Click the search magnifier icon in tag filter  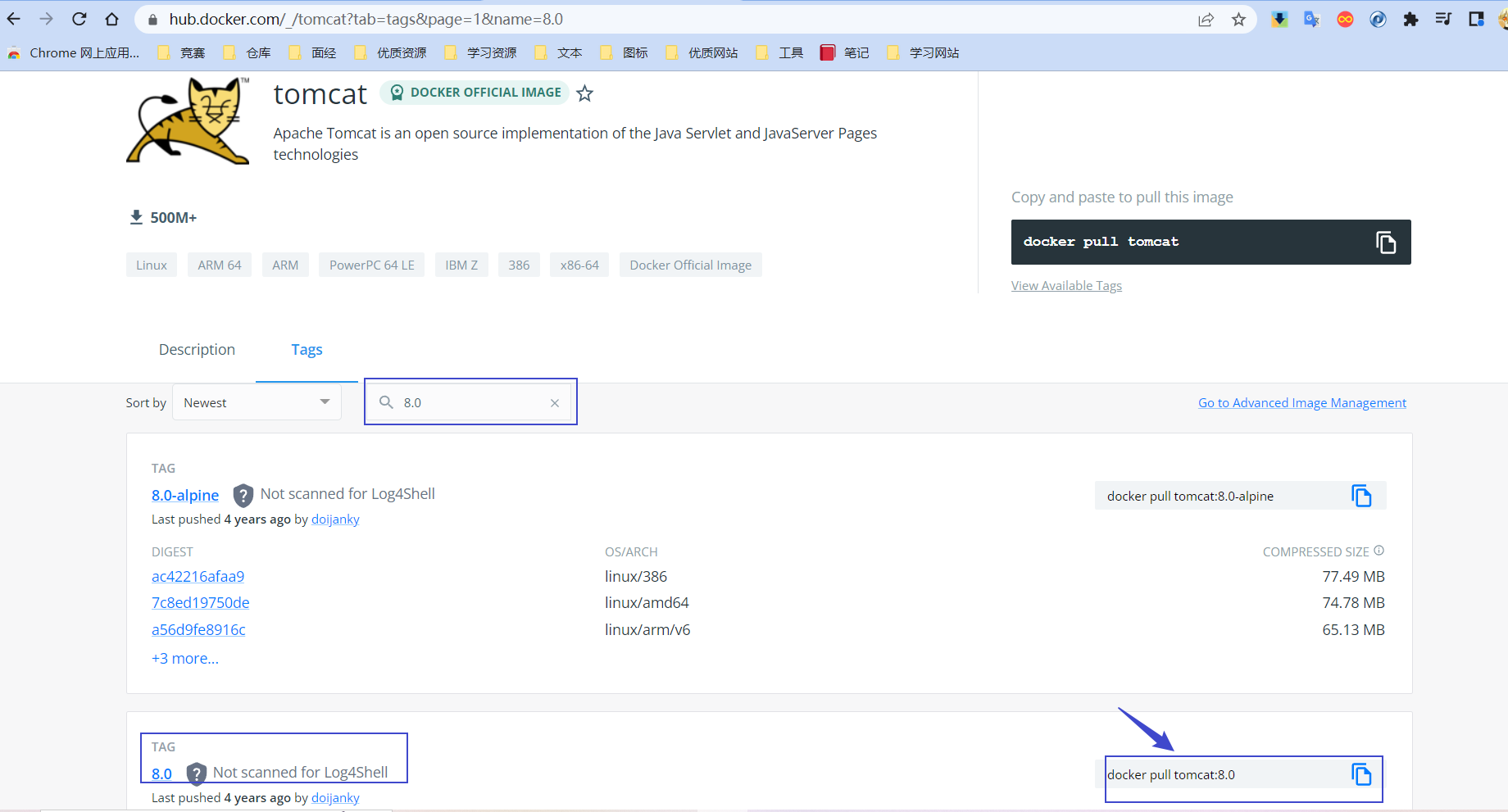[x=386, y=402]
